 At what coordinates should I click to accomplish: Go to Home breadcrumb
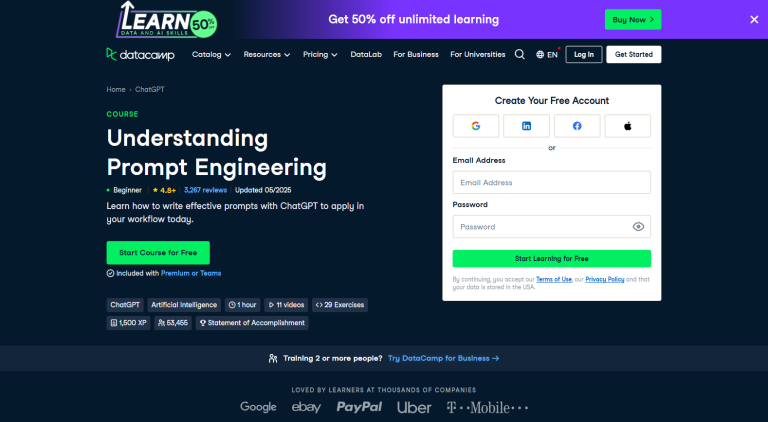click(116, 89)
